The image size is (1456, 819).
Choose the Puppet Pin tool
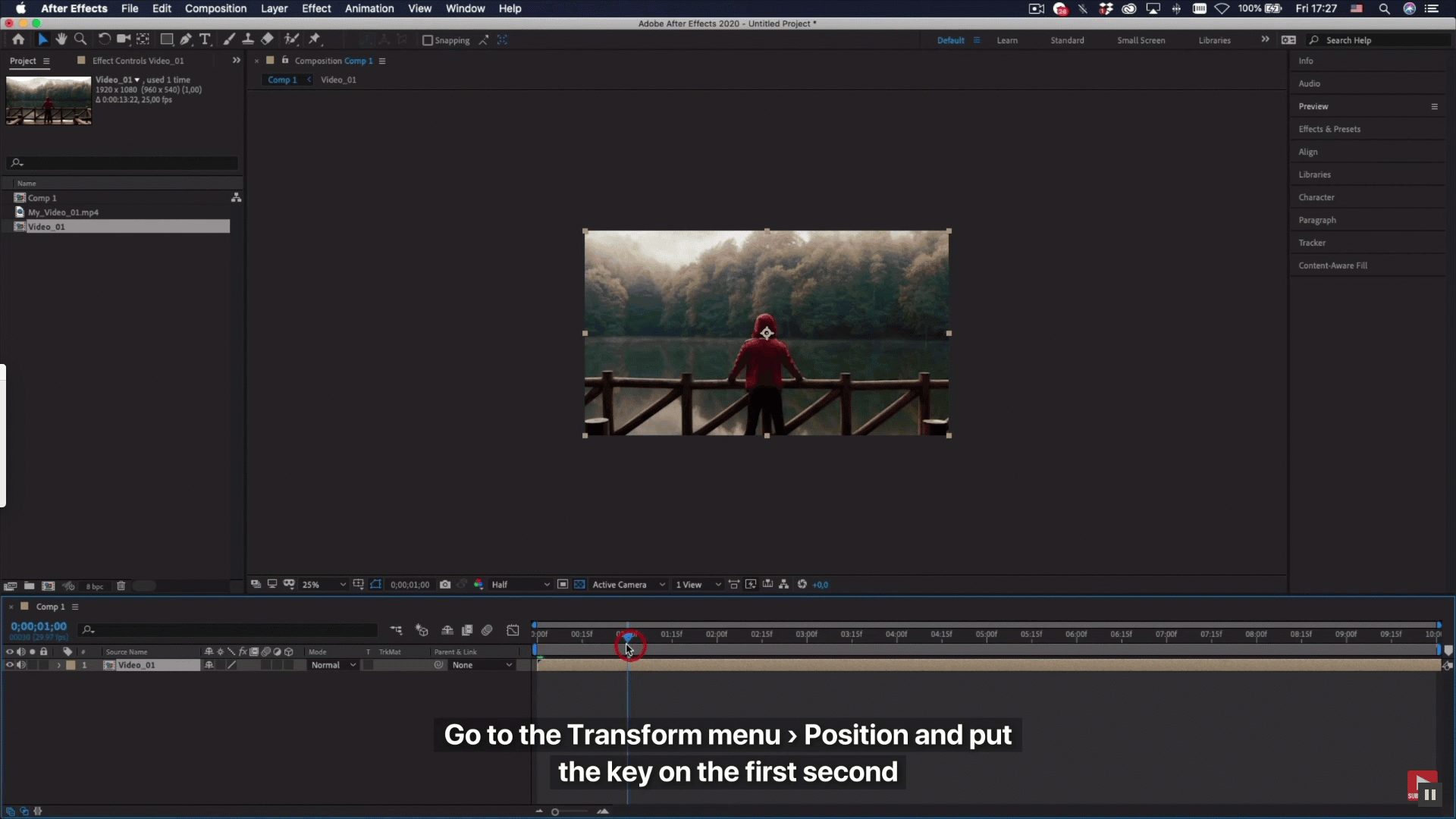pos(315,39)
